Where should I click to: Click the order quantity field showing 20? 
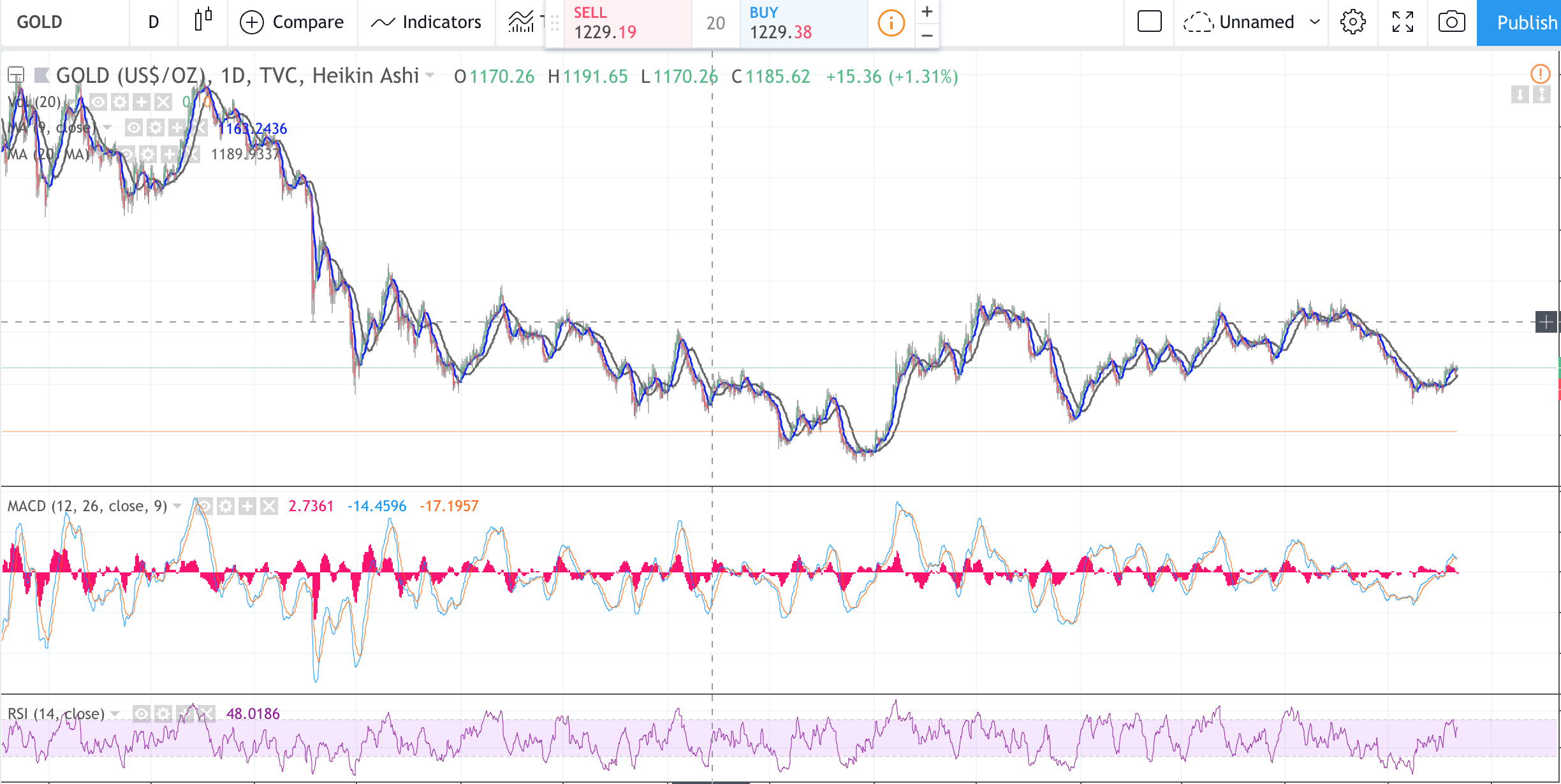(x=715, y=24)
